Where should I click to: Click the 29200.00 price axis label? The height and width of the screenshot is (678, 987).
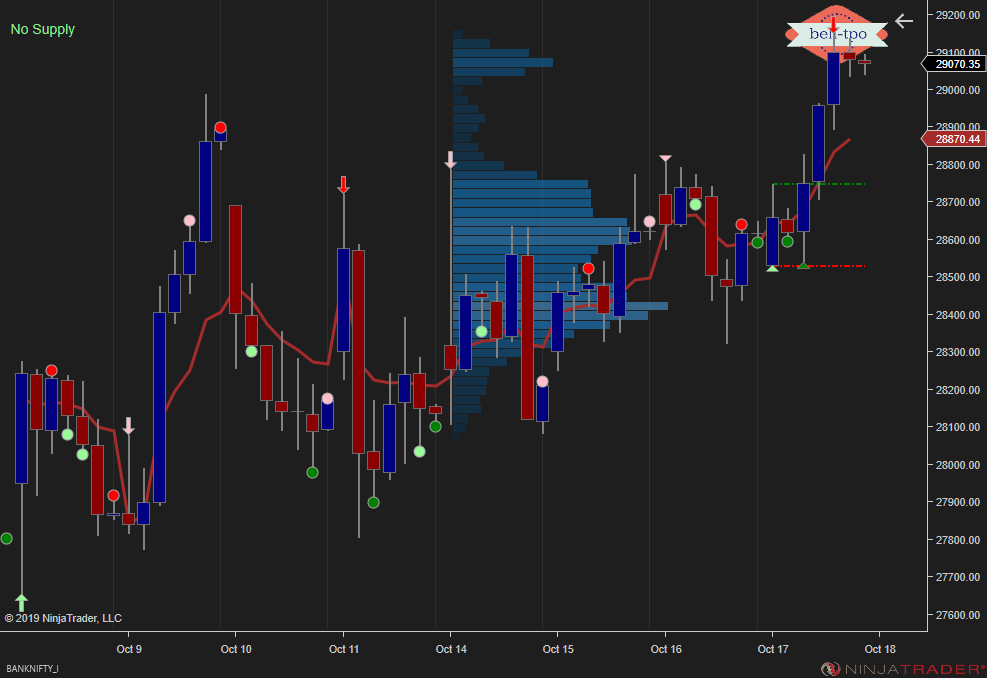point(957,15)
